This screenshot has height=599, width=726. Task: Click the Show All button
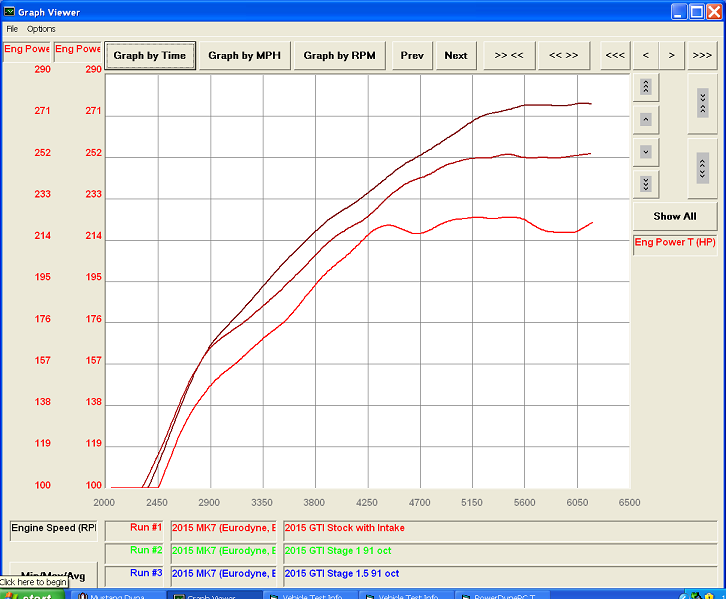675,216
